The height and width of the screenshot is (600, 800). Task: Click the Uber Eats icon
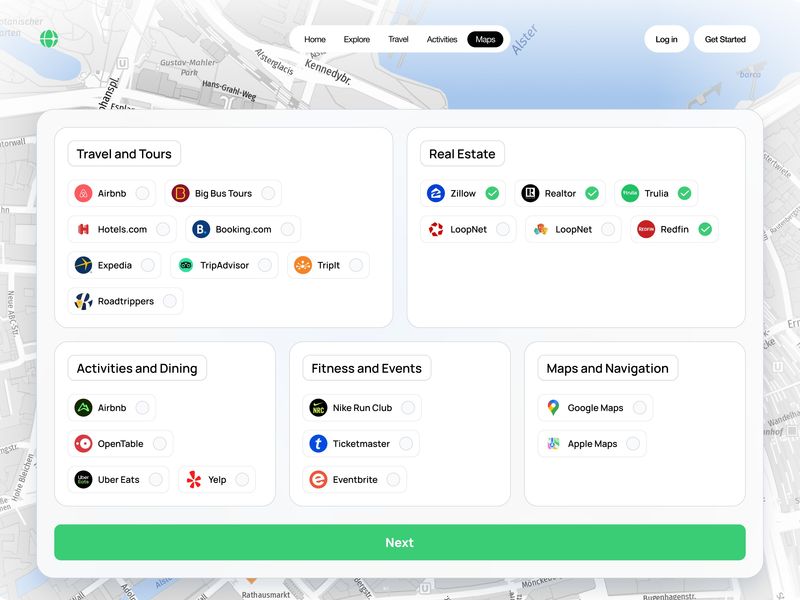(83, 480)
